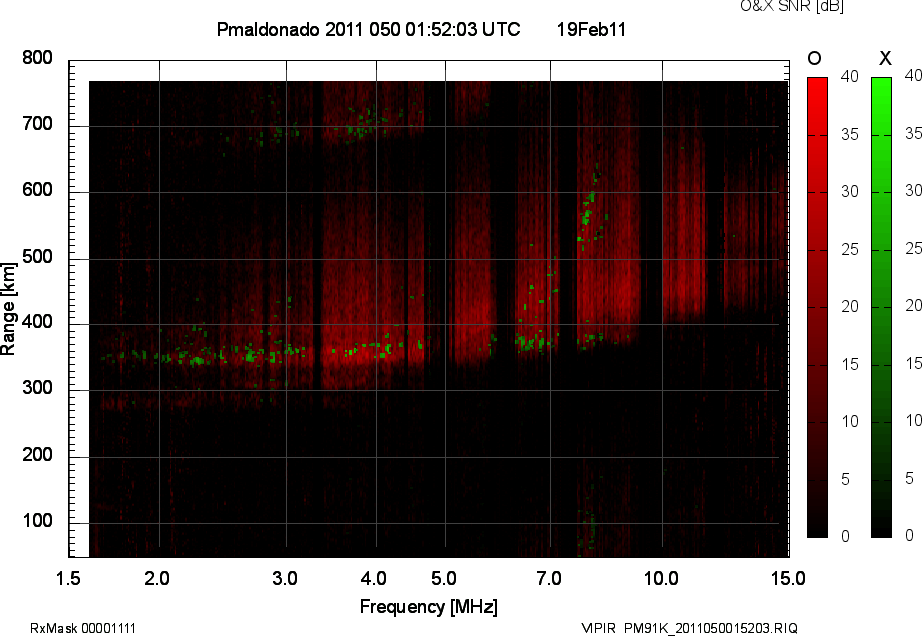
Task: Click the green X SNR color bar
Action: click(881, 307)
